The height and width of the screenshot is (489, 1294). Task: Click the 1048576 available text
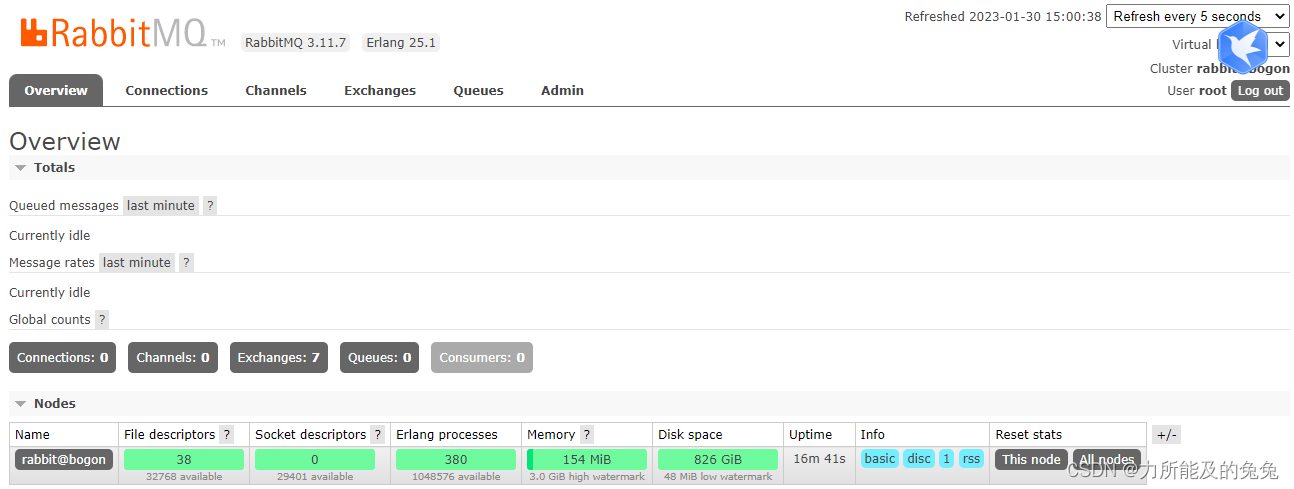tap(456, 477)
